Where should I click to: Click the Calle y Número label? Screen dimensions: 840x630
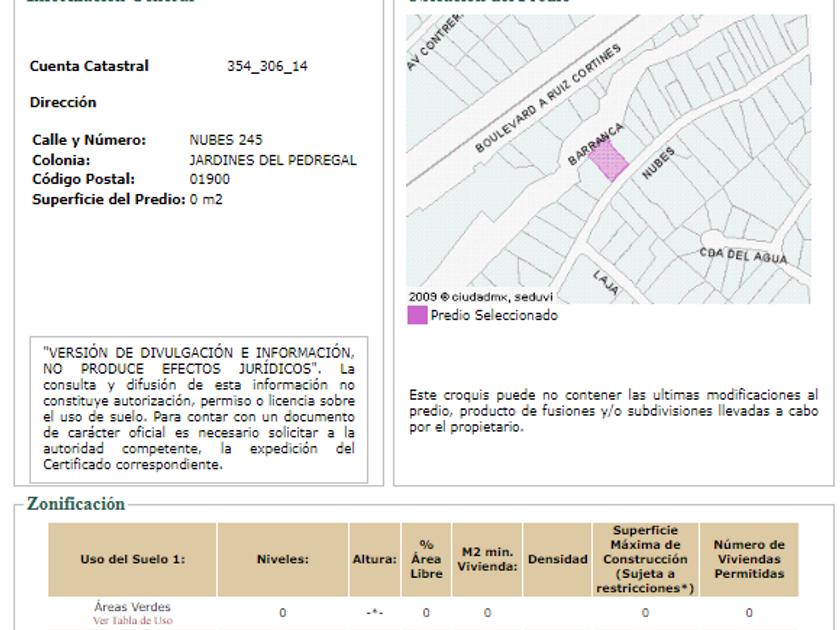coord(89,140)
